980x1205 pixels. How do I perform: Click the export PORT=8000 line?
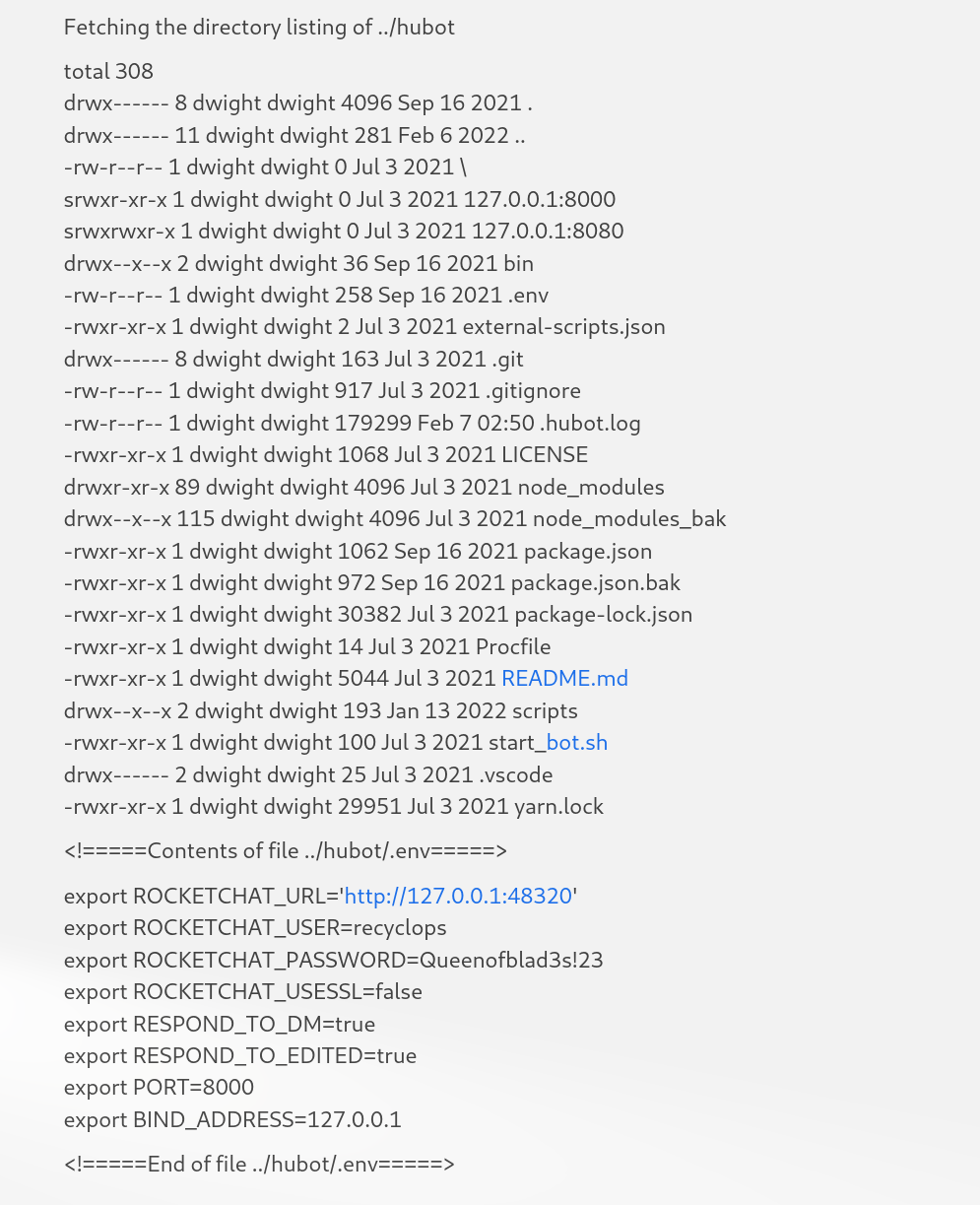tap(159, 1087)
